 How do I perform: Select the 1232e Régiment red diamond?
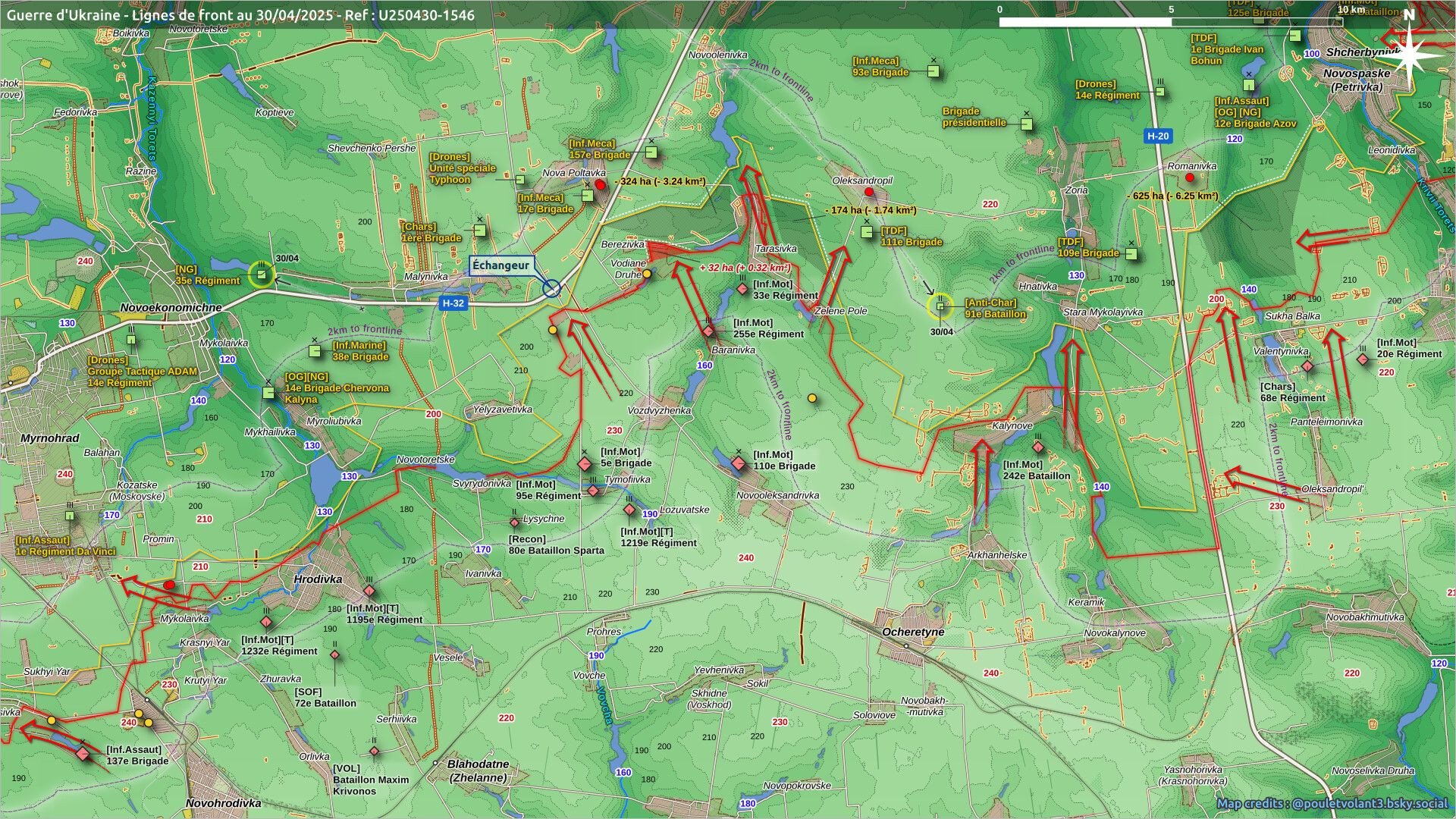(266, 622)
